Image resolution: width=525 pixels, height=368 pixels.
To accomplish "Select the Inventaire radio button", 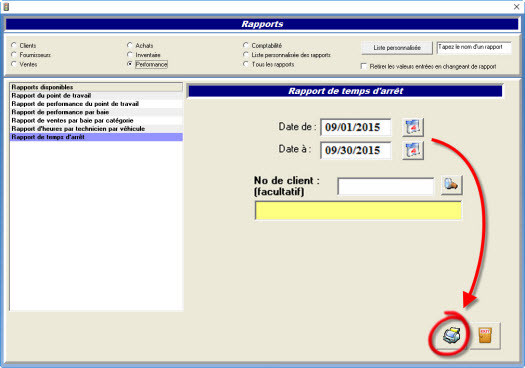I will 130,54.
